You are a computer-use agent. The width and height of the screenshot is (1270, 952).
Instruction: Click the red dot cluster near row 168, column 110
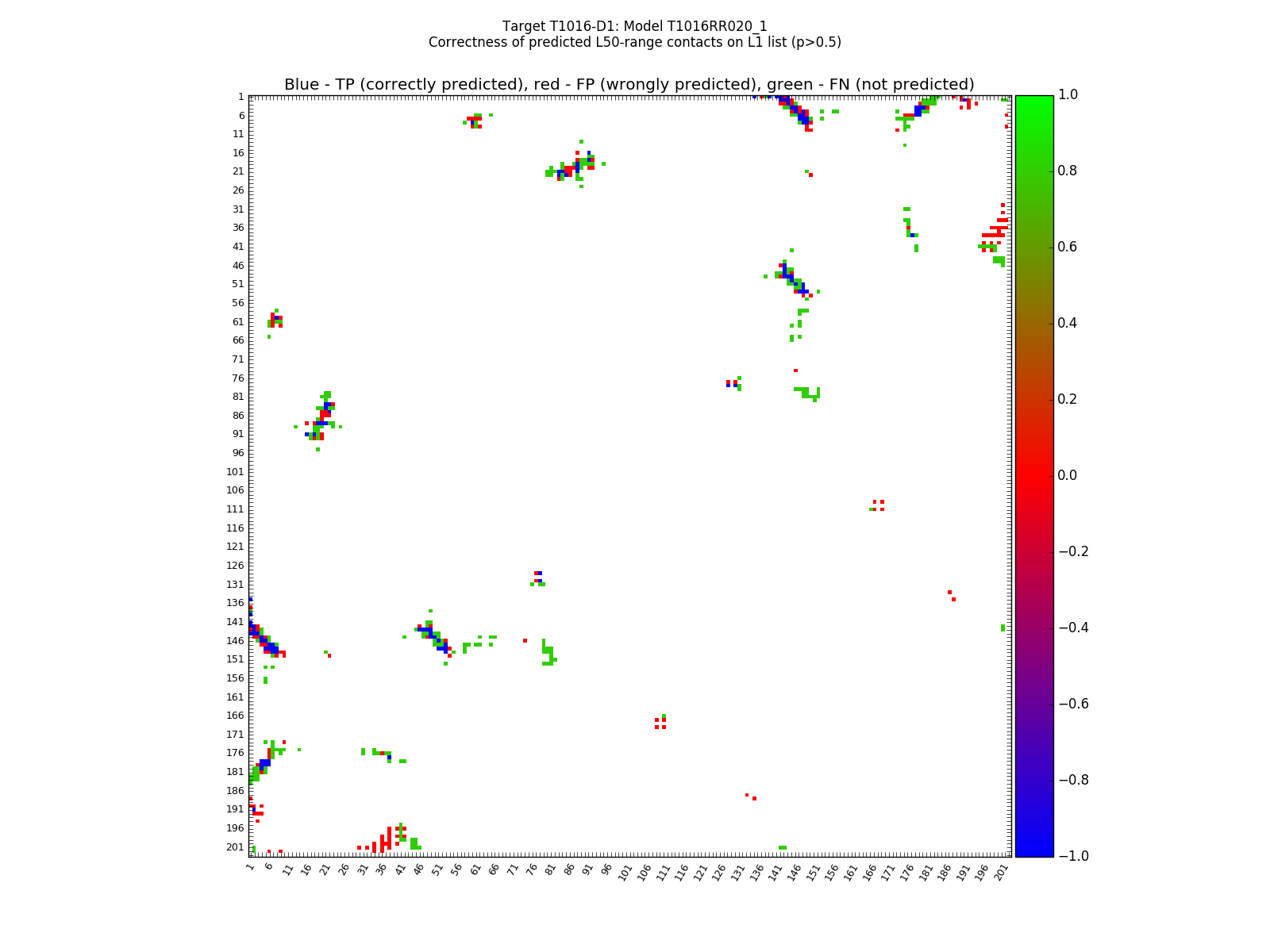pyautogui.click(x=660, y=723)
